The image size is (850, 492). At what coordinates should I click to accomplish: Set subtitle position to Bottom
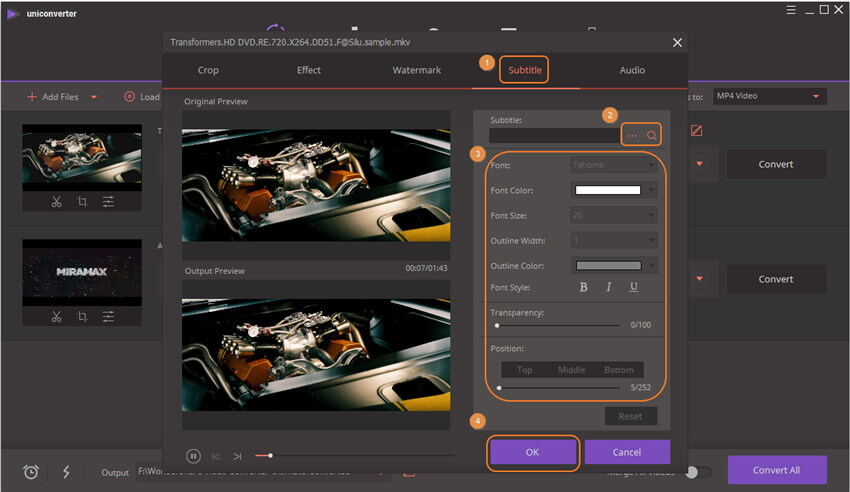[619, 370]
